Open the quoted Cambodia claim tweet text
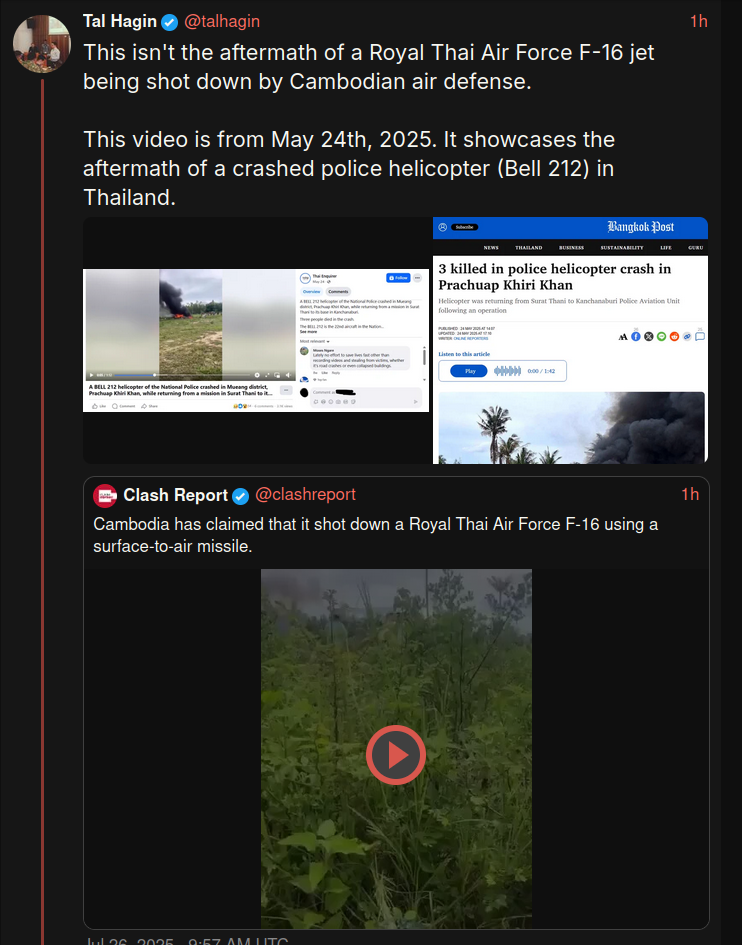Image resolution: width=742 pixels, height=945 pixels. 376,535
